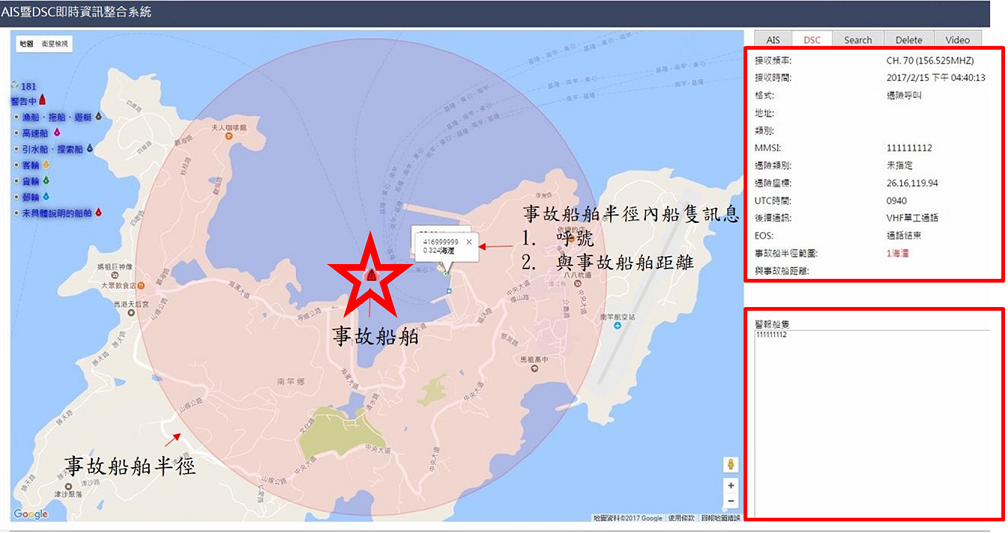Click the green drop icon for 貨輪
Image resolution: width=1008 pixels, height=533 pixels.
pos(46,181)
